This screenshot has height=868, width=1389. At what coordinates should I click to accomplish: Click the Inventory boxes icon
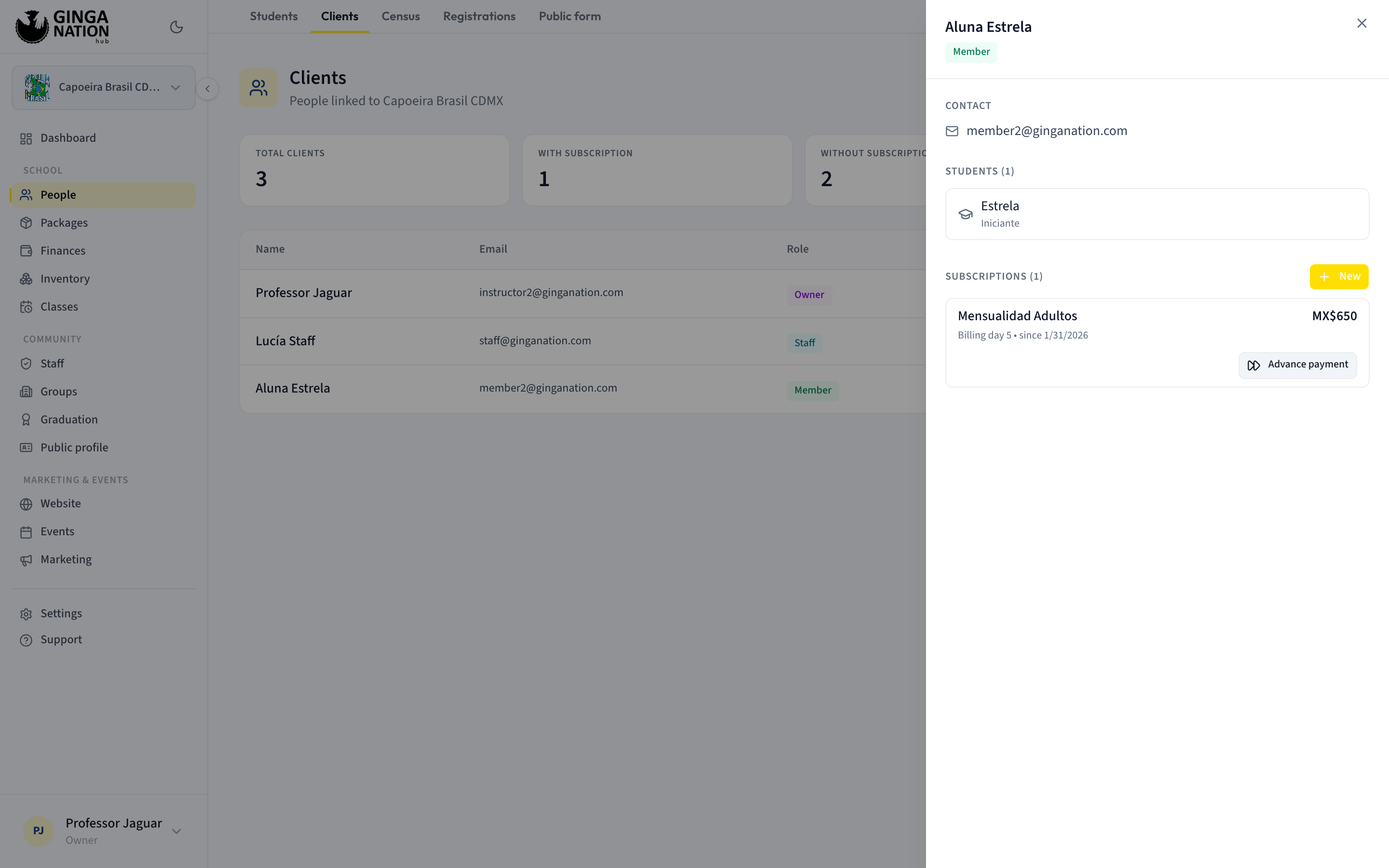point(26,279)
